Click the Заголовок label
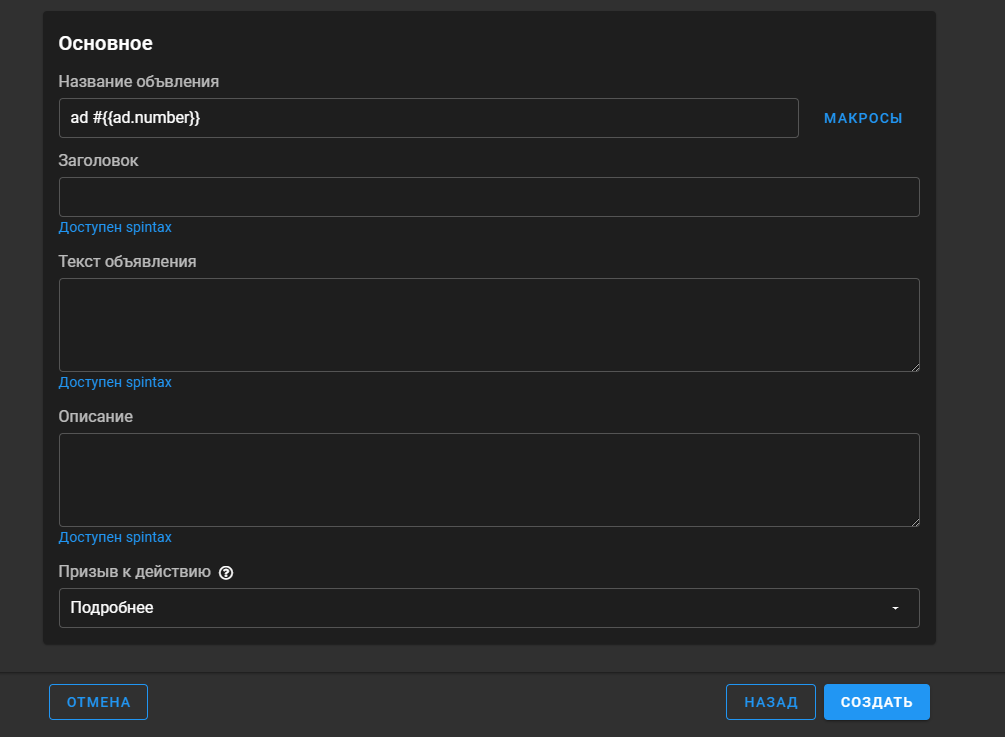This screenshot has width=1005, height=737. [x=98, y=161]
